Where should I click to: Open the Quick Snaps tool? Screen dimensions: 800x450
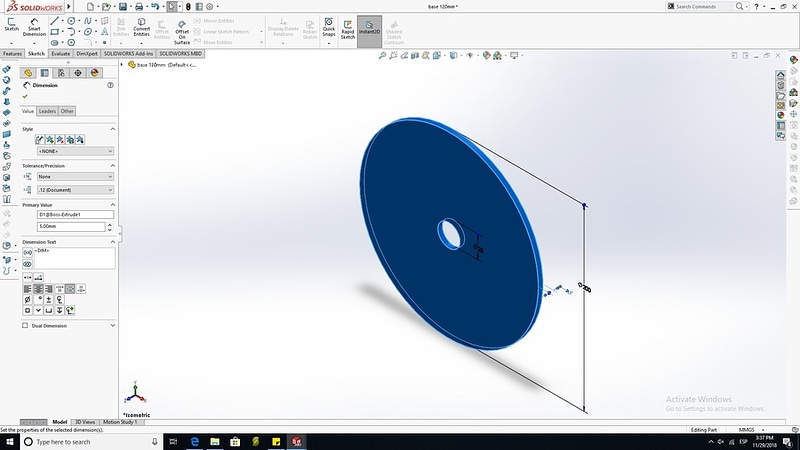pyautogui.click(x=329, y=28)
